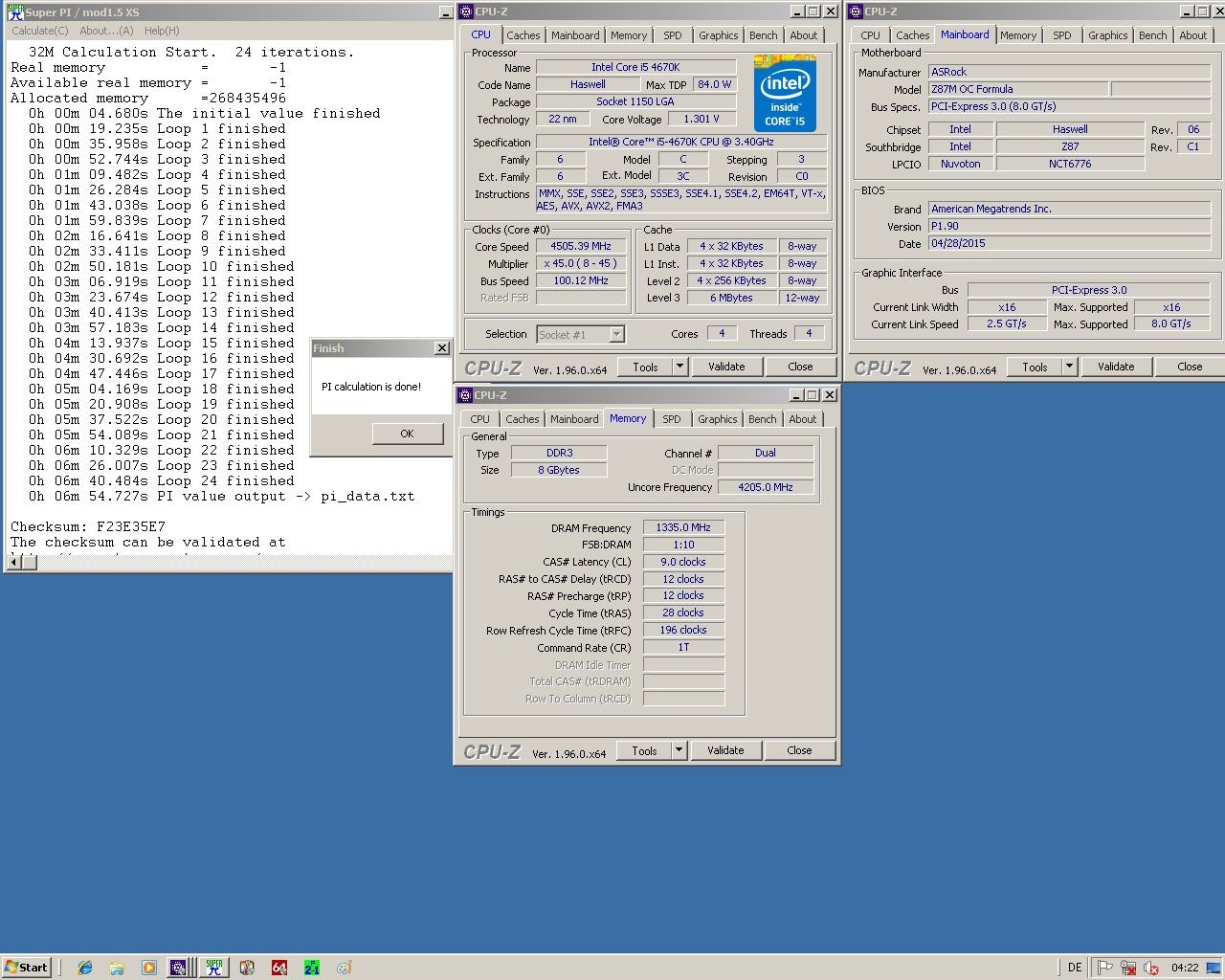This screenshot has height=980, width=1225.
Task: Click the 04:22 system clock
Action: pos(1185,968)
